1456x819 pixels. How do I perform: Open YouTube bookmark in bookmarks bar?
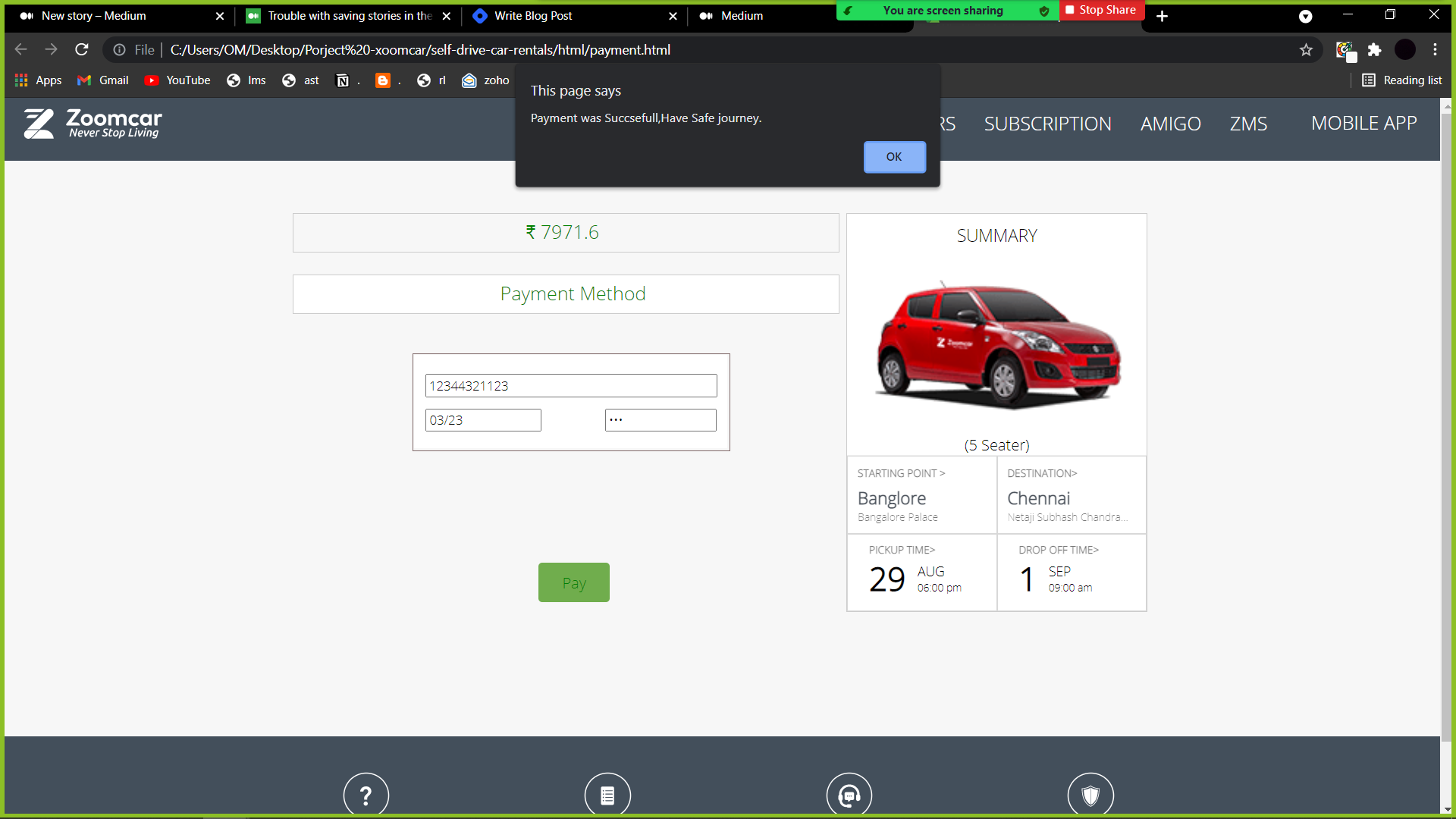(x=177, y=80)
